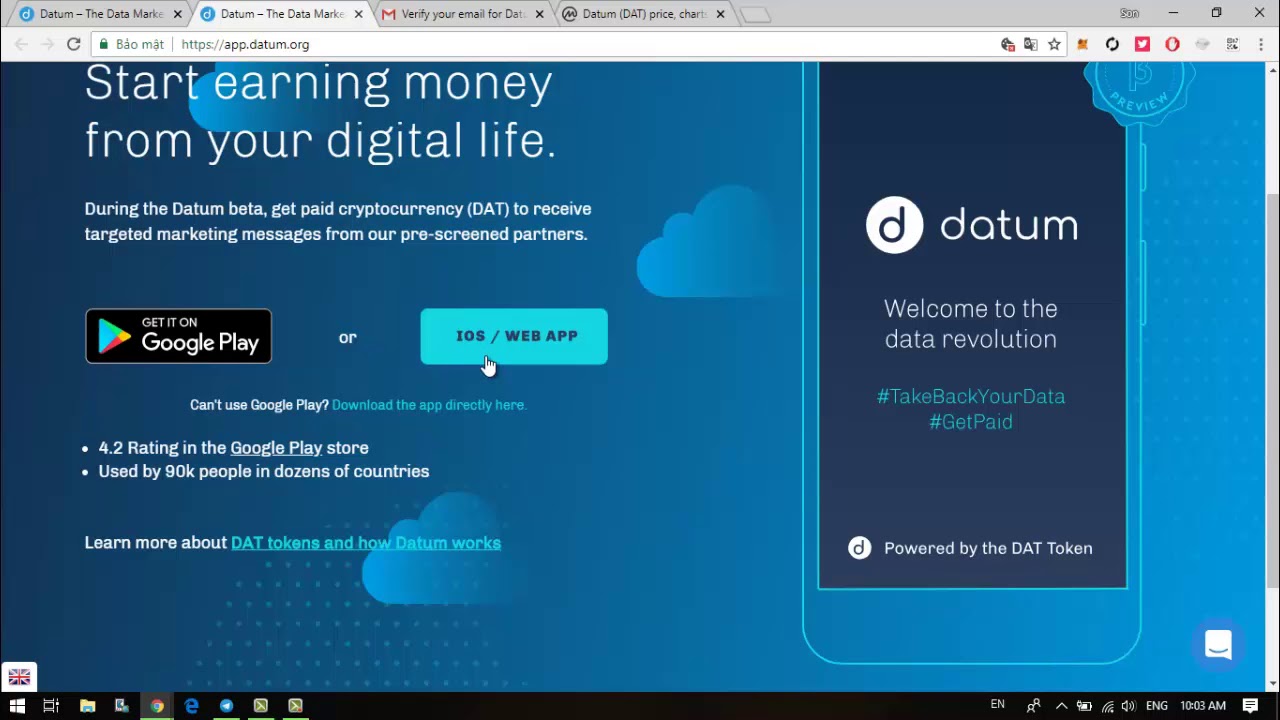Click the ENG input language indicator
This screenshot has height=720, width=1280.
pyautogui.click(x=1157, y=706)
